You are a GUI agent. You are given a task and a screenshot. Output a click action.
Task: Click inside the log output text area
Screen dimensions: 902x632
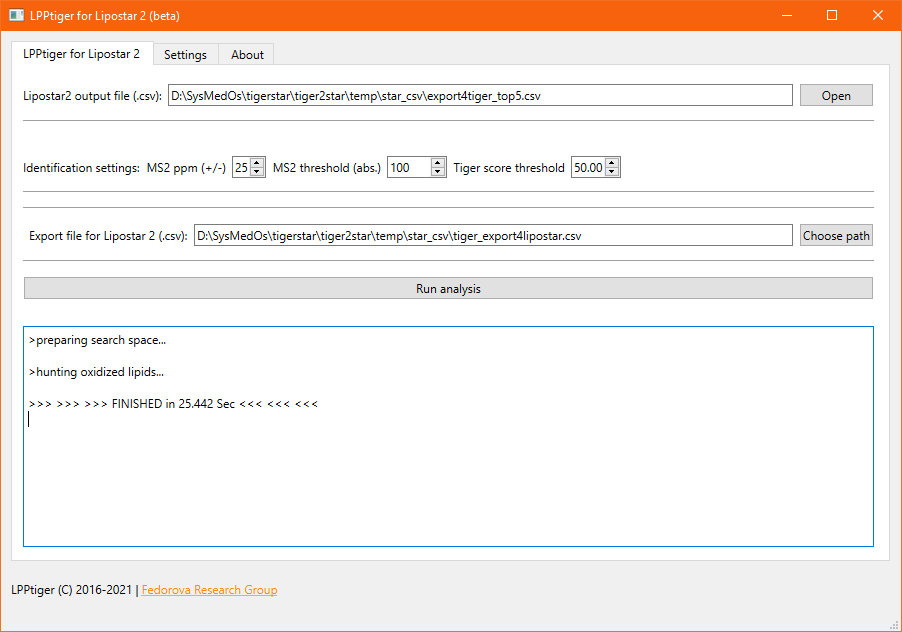click(x=448, y=436)
